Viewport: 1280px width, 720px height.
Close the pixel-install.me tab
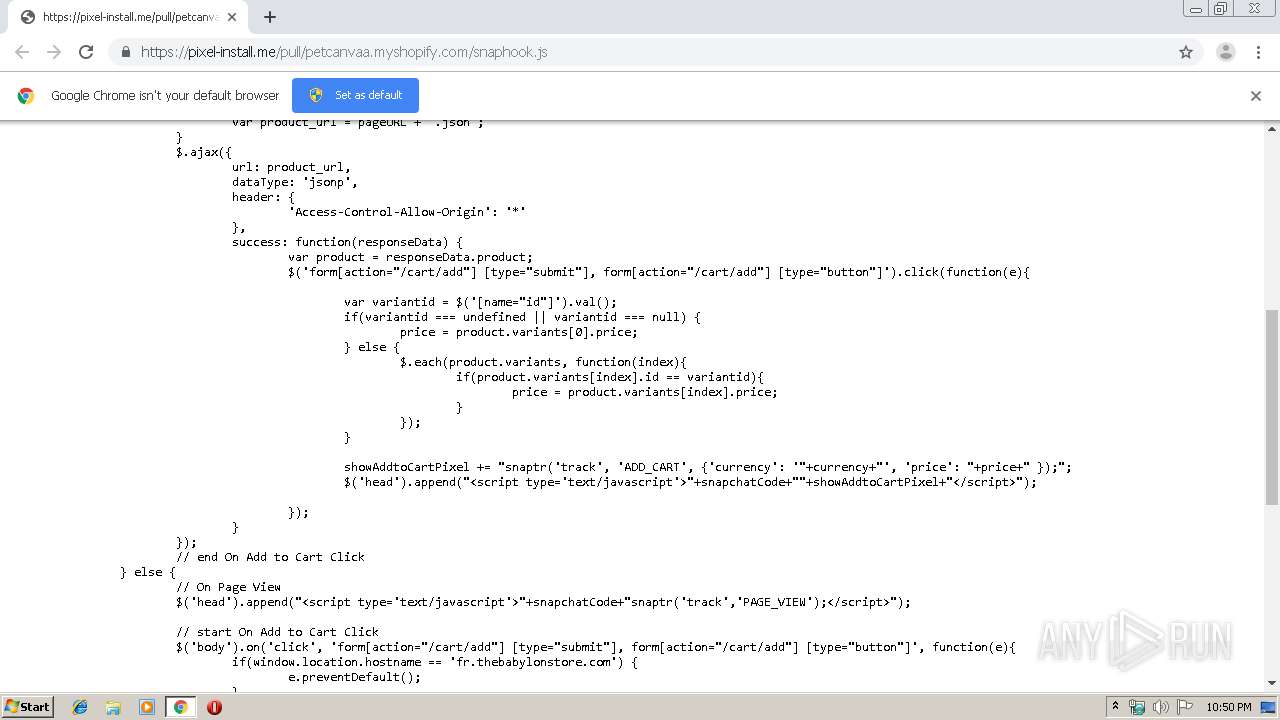233,17
